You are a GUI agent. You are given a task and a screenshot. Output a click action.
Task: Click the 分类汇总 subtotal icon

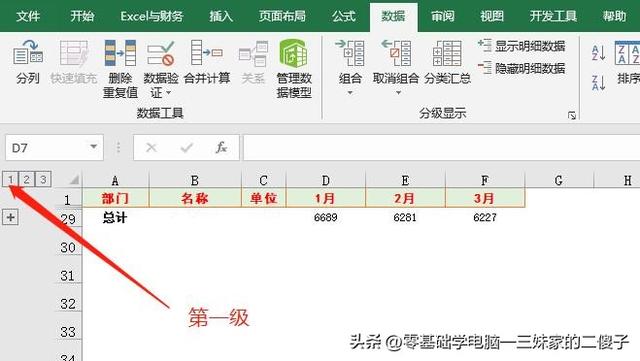pyautogui.click(x=447, y=53)
